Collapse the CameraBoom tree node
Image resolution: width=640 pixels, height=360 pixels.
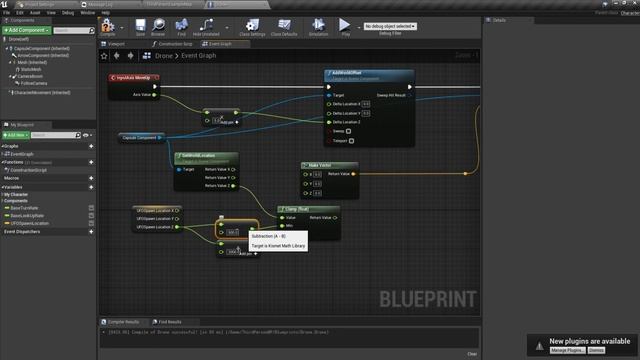click(10, 76)
